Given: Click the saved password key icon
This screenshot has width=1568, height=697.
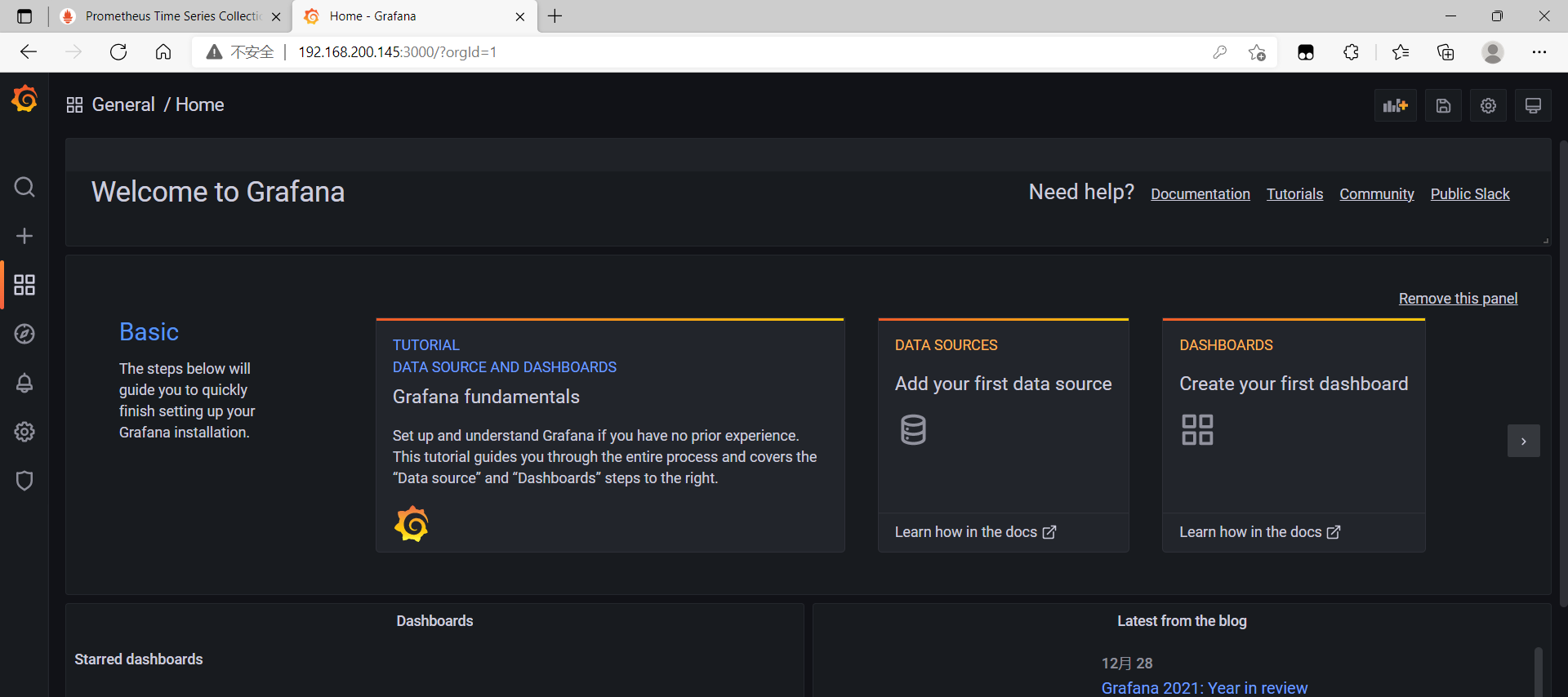Looking at the screenshot, I should (x=1220, y=52).
